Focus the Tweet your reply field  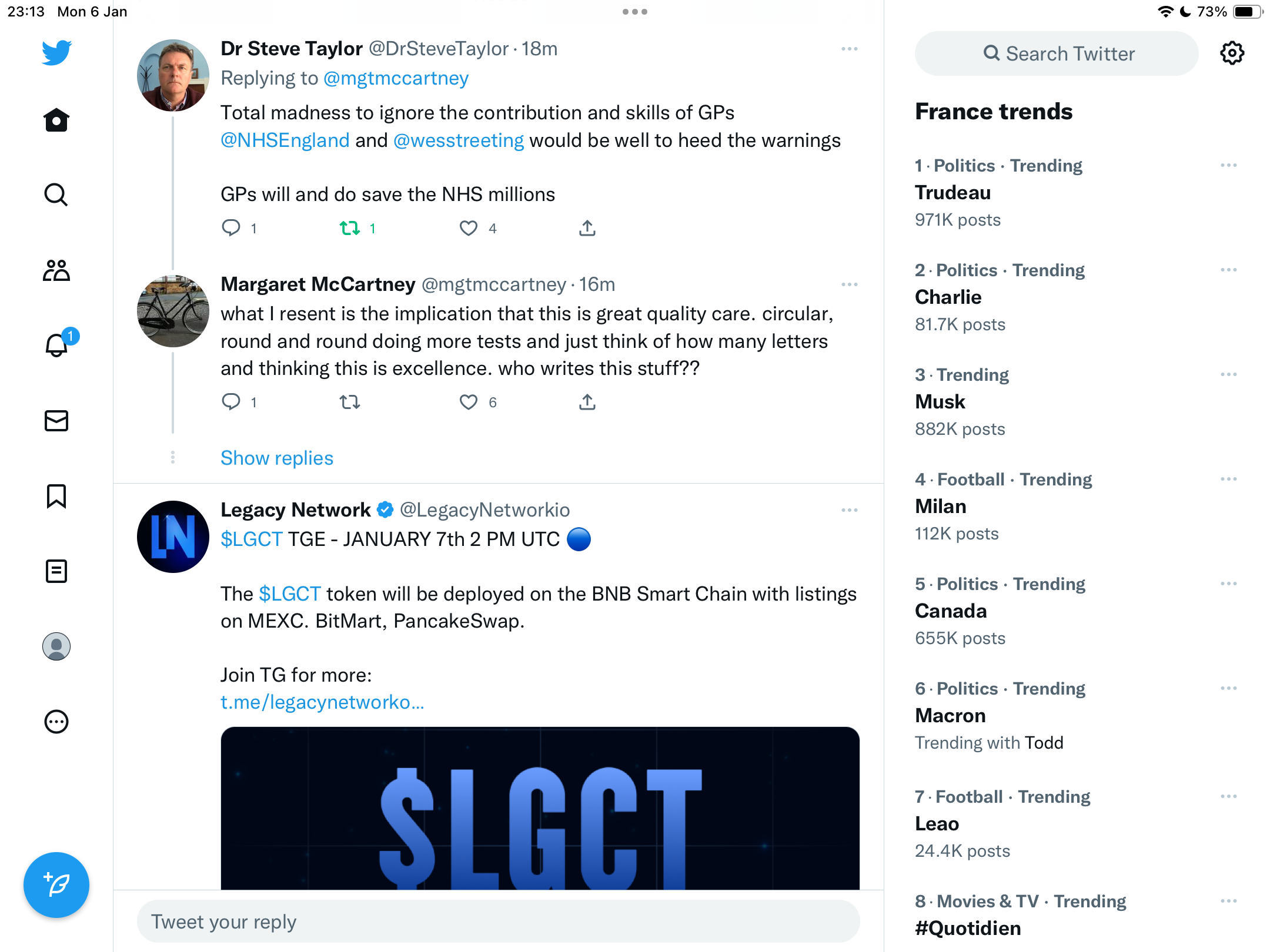[498, 921]
